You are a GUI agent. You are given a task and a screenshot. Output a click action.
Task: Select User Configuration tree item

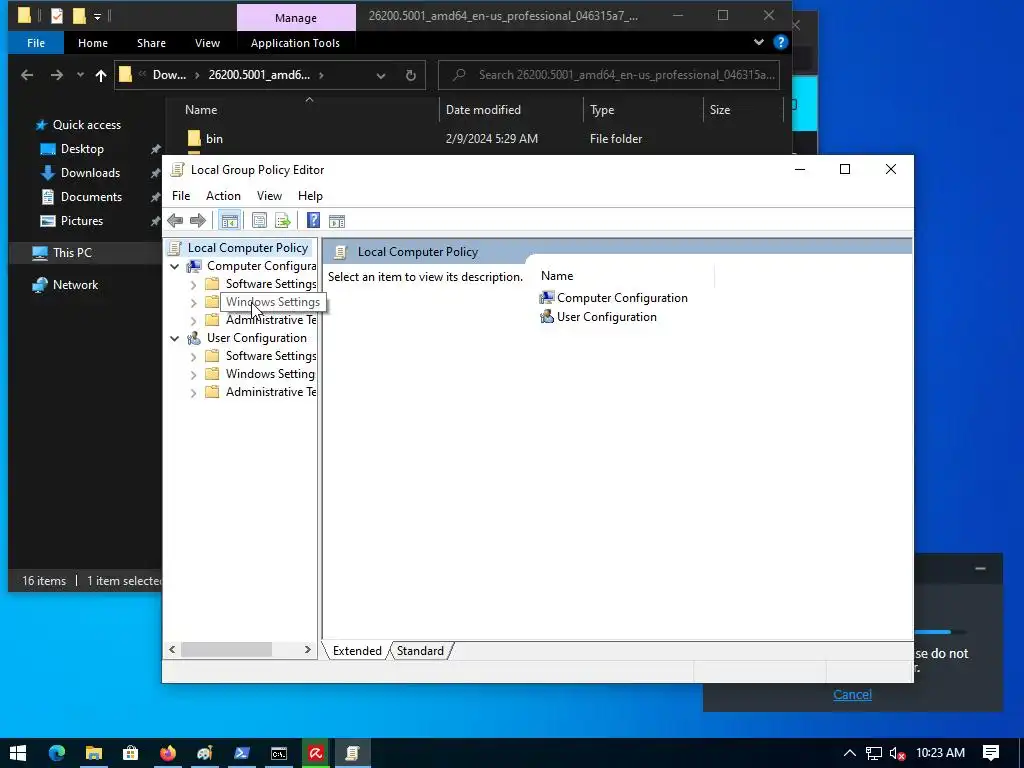pos(257,338)
